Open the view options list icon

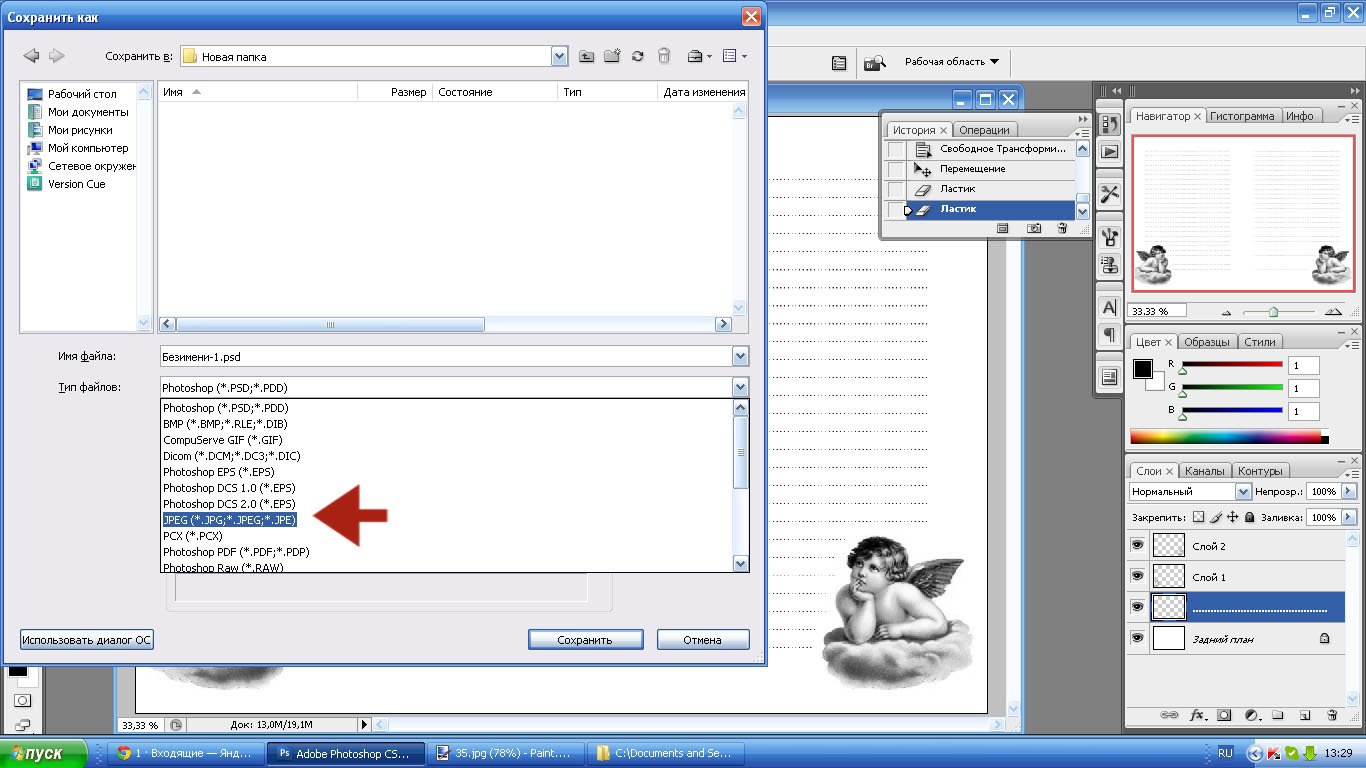tap(734, 57)
